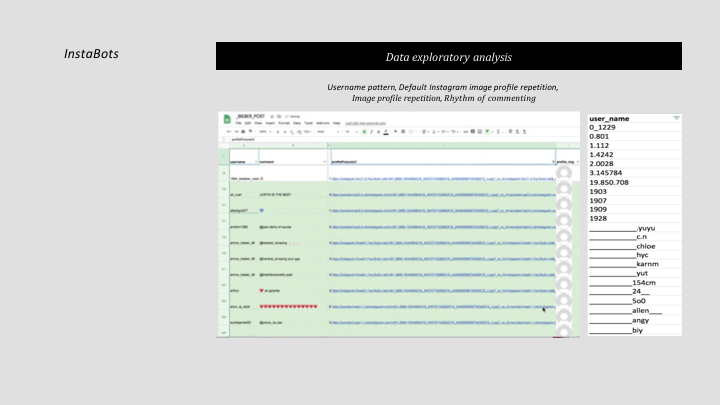The width and height of the screenshot is (720, 405).
Task: Open the Insert menu
Action: point(270,122)
